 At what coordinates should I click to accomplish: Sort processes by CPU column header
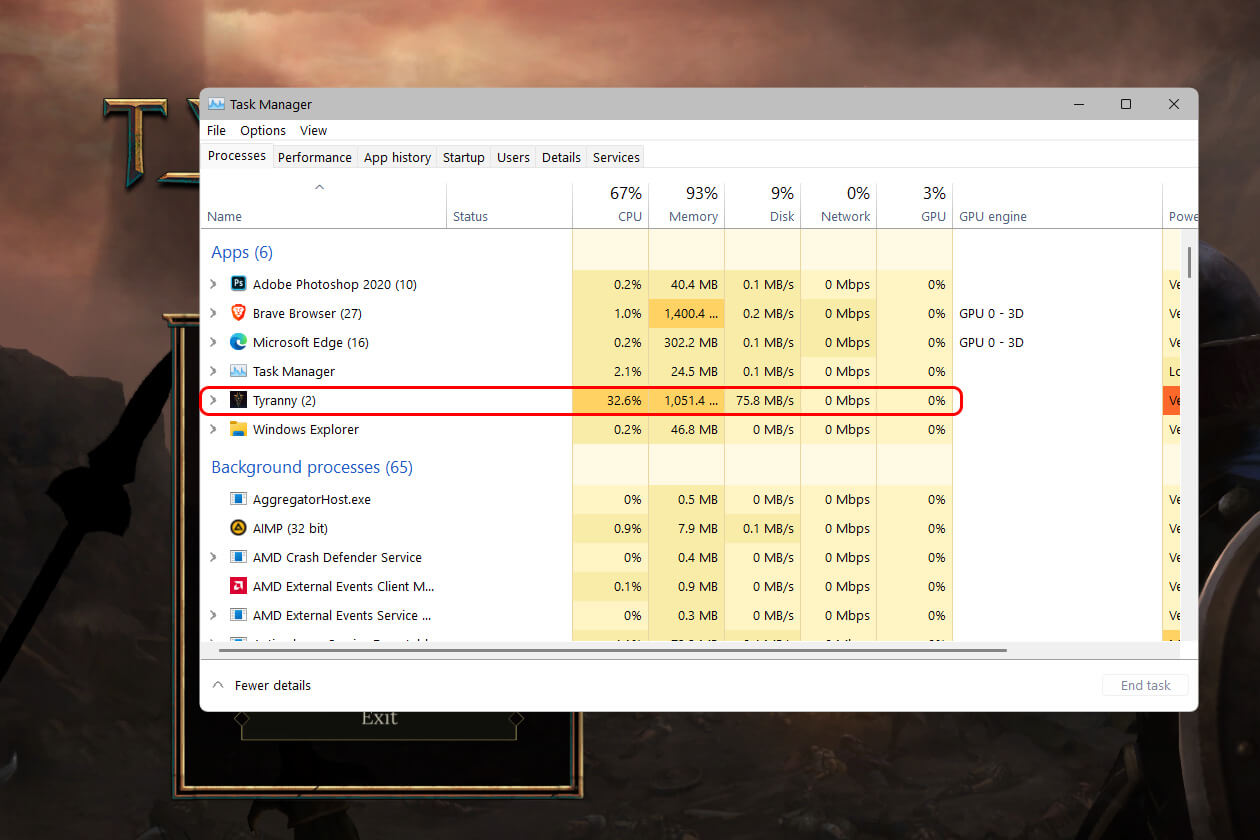point(610,205)
